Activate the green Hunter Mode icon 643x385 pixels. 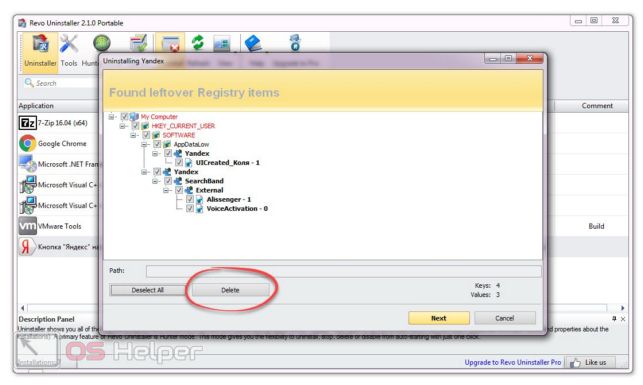click(x=101, y=43)
